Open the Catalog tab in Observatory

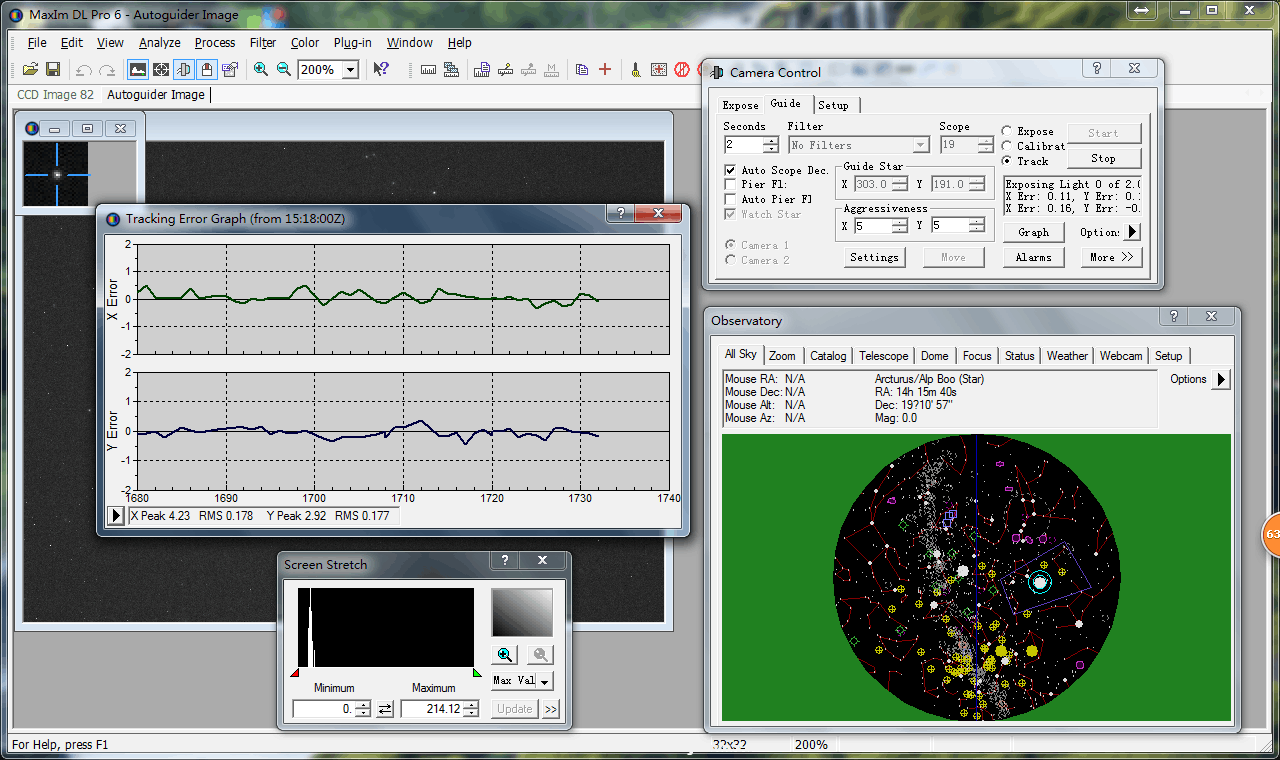click(828, 356)
